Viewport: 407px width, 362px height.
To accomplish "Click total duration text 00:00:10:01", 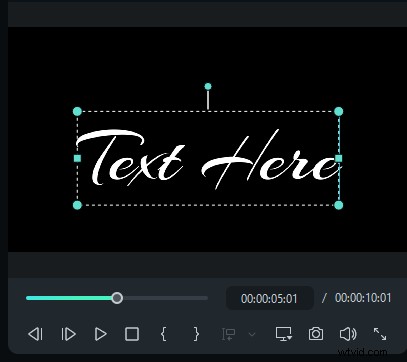I will pyautogui.click(x=363, y=298).
